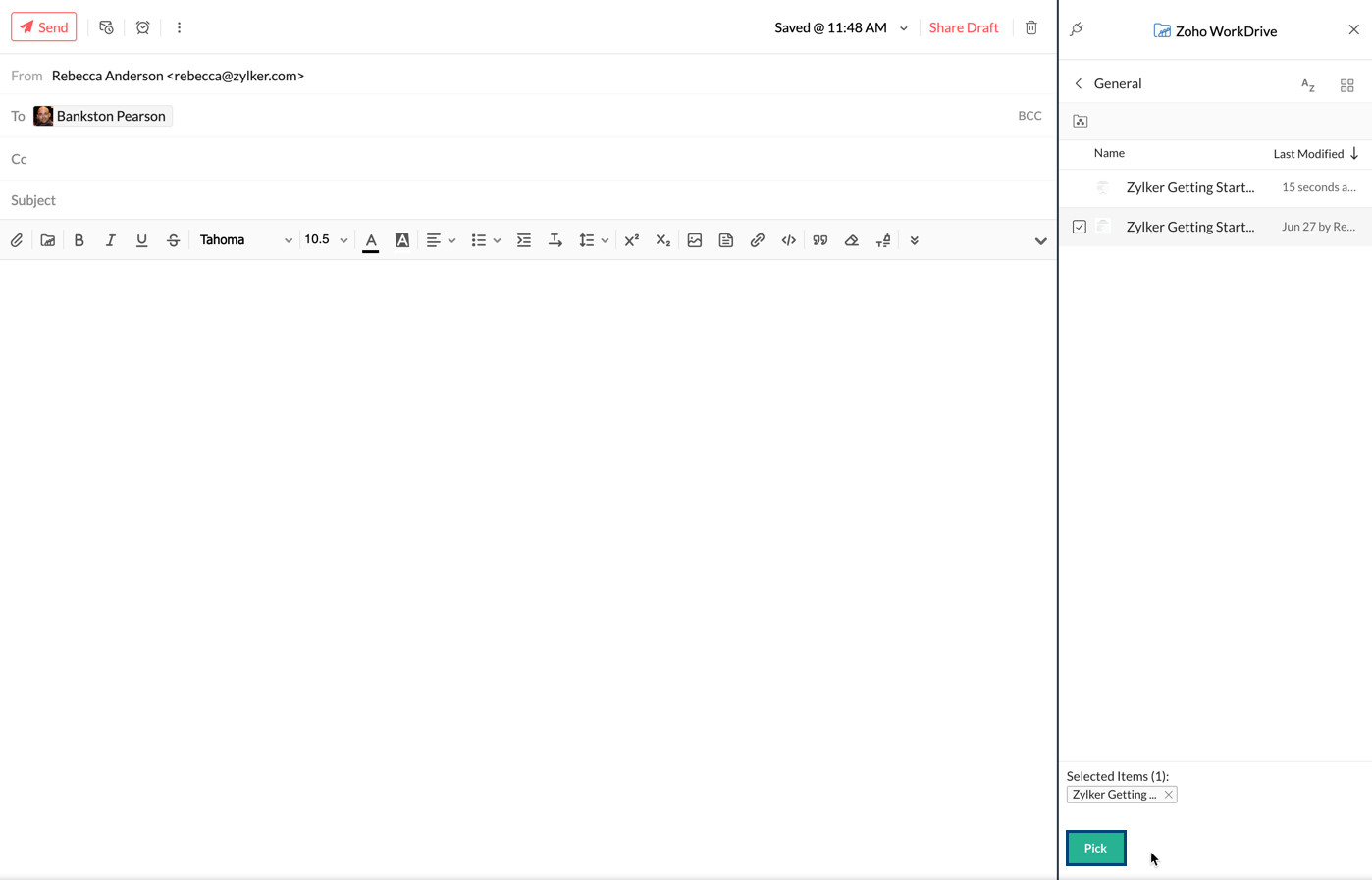Image resolution: width=1372 pixels, height=880 pixels.
Task: Close the Zoho WorkDrive panel
Action: pos(1354,29)
